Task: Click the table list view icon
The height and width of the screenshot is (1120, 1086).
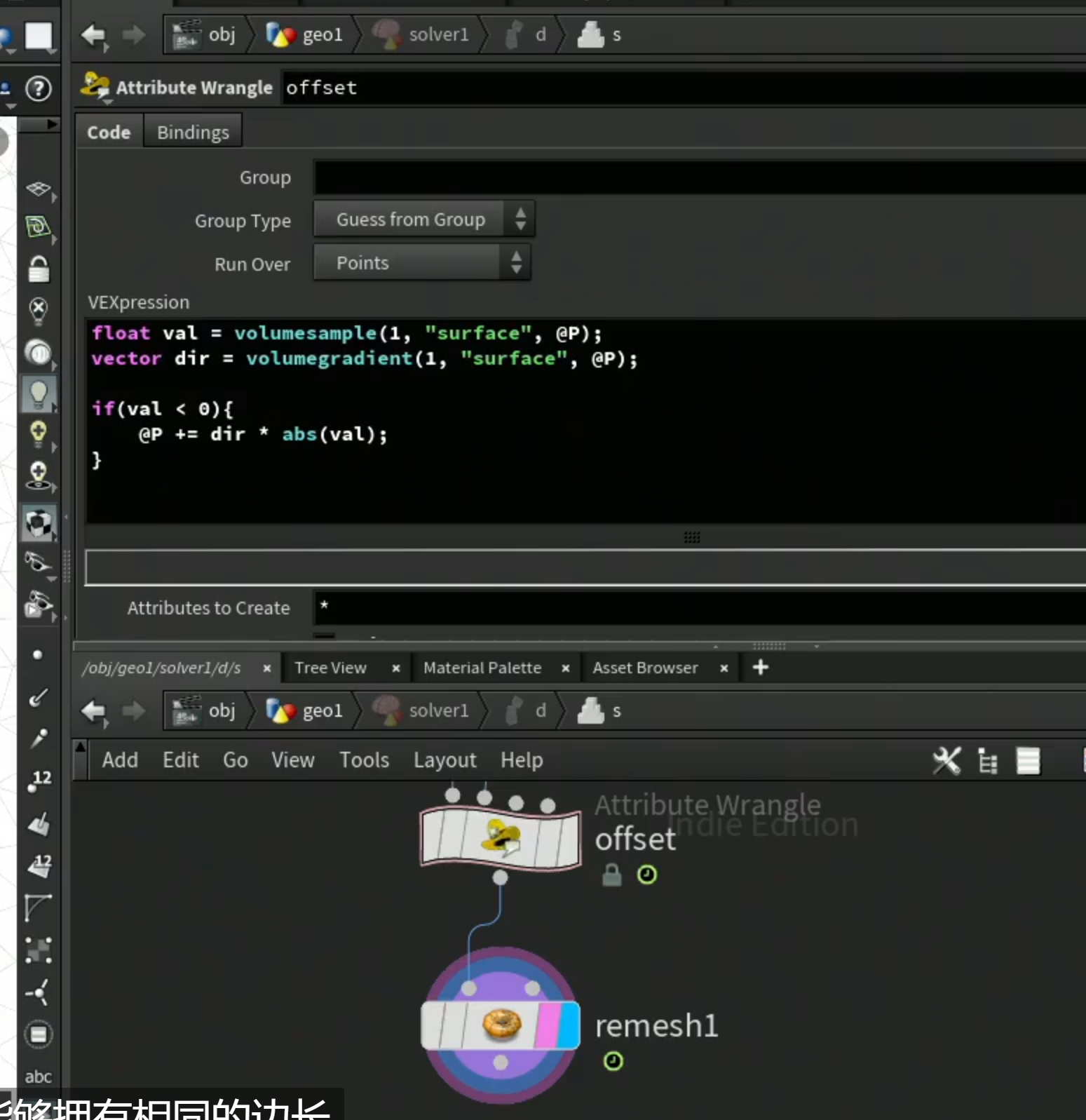Action: 1029,761
